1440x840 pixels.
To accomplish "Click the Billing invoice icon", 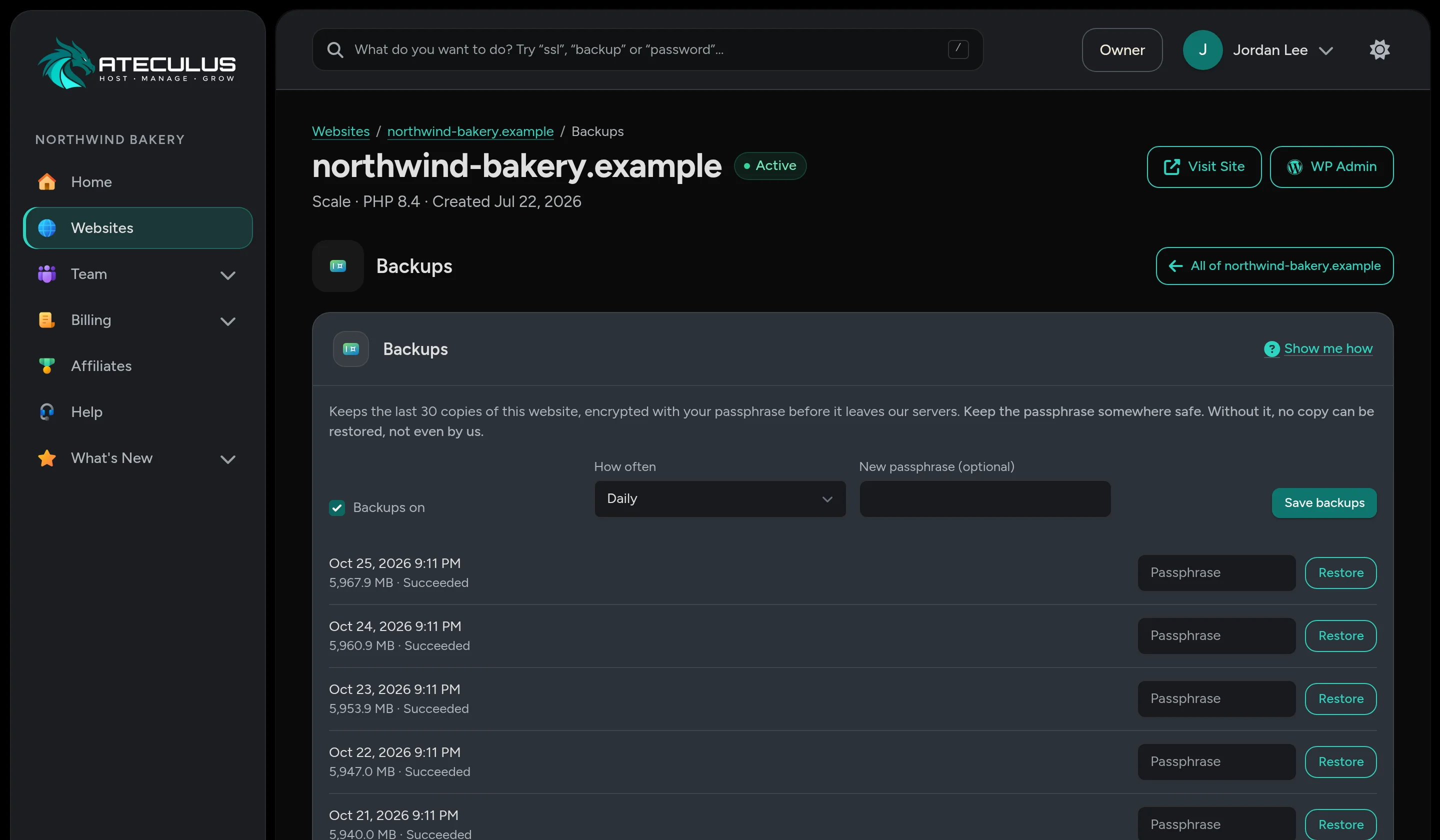I will point(47,320).
